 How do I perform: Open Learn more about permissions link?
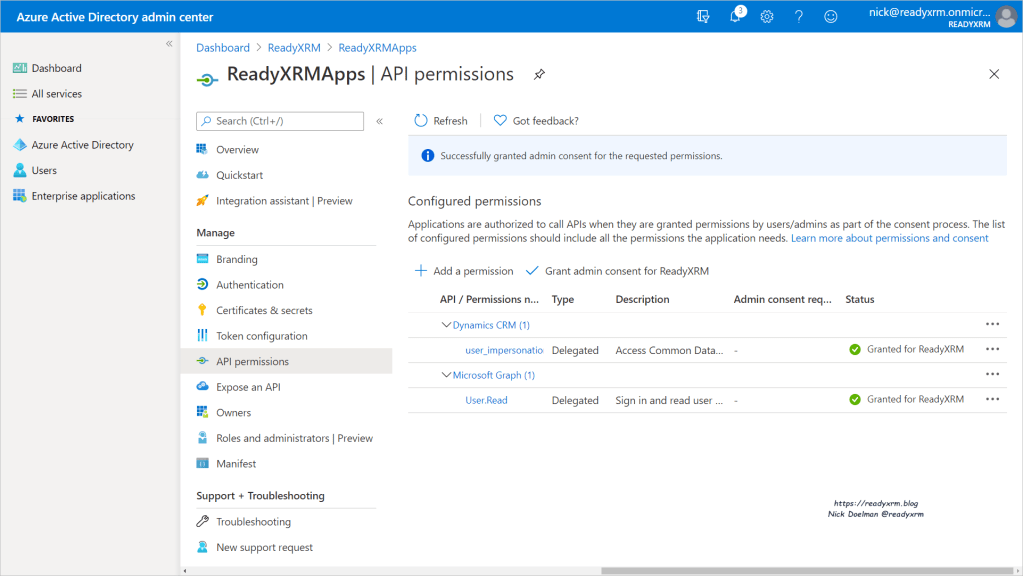click(x=889, y=238)
